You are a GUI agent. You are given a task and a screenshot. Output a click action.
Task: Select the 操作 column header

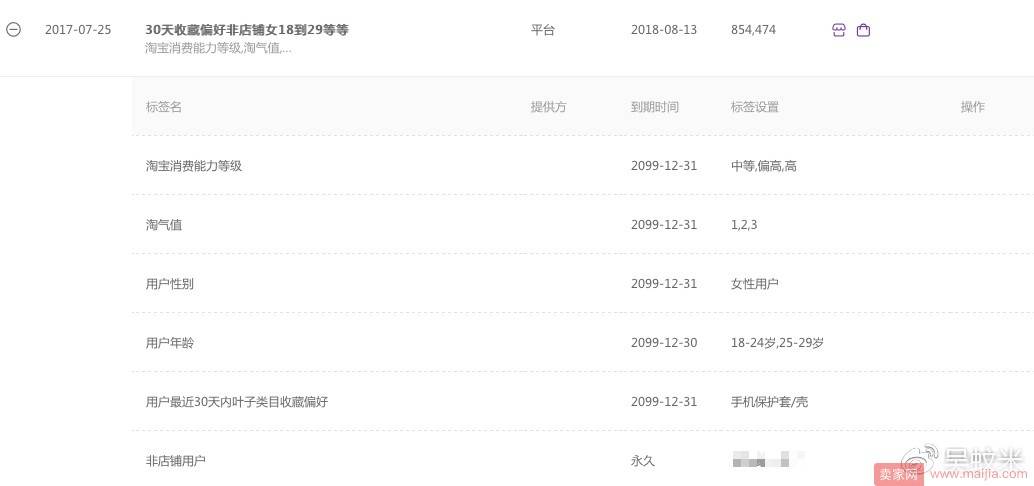tap(973, 107)
